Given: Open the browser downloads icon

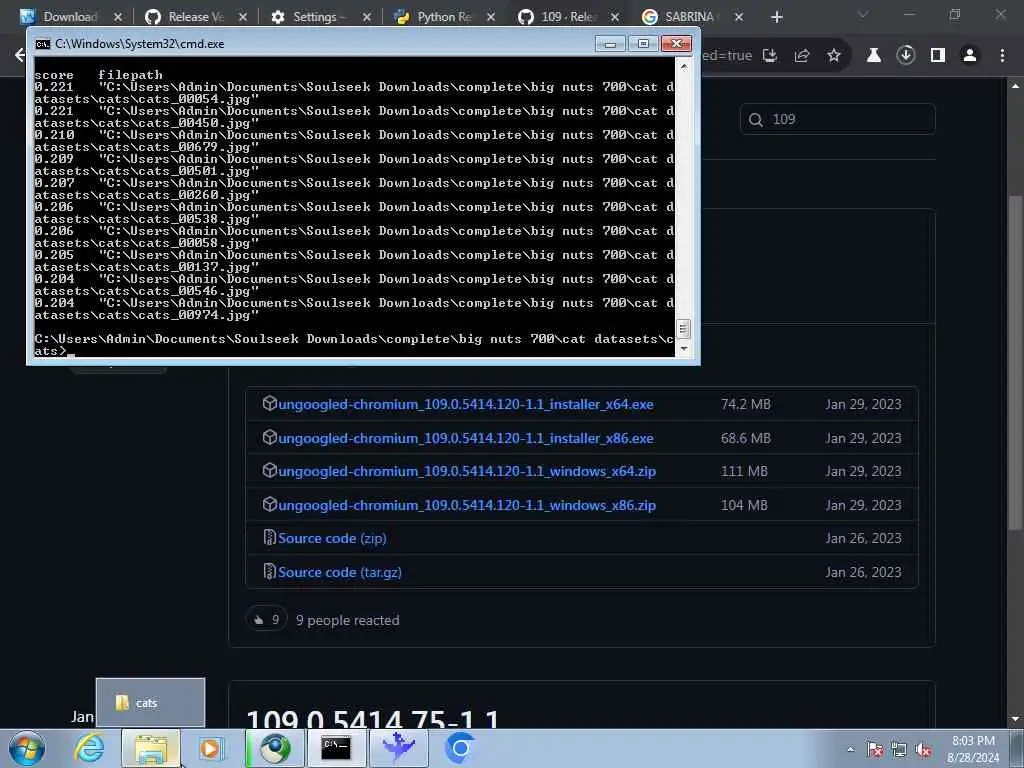Looking at the screenshot, I should (906, 56).
